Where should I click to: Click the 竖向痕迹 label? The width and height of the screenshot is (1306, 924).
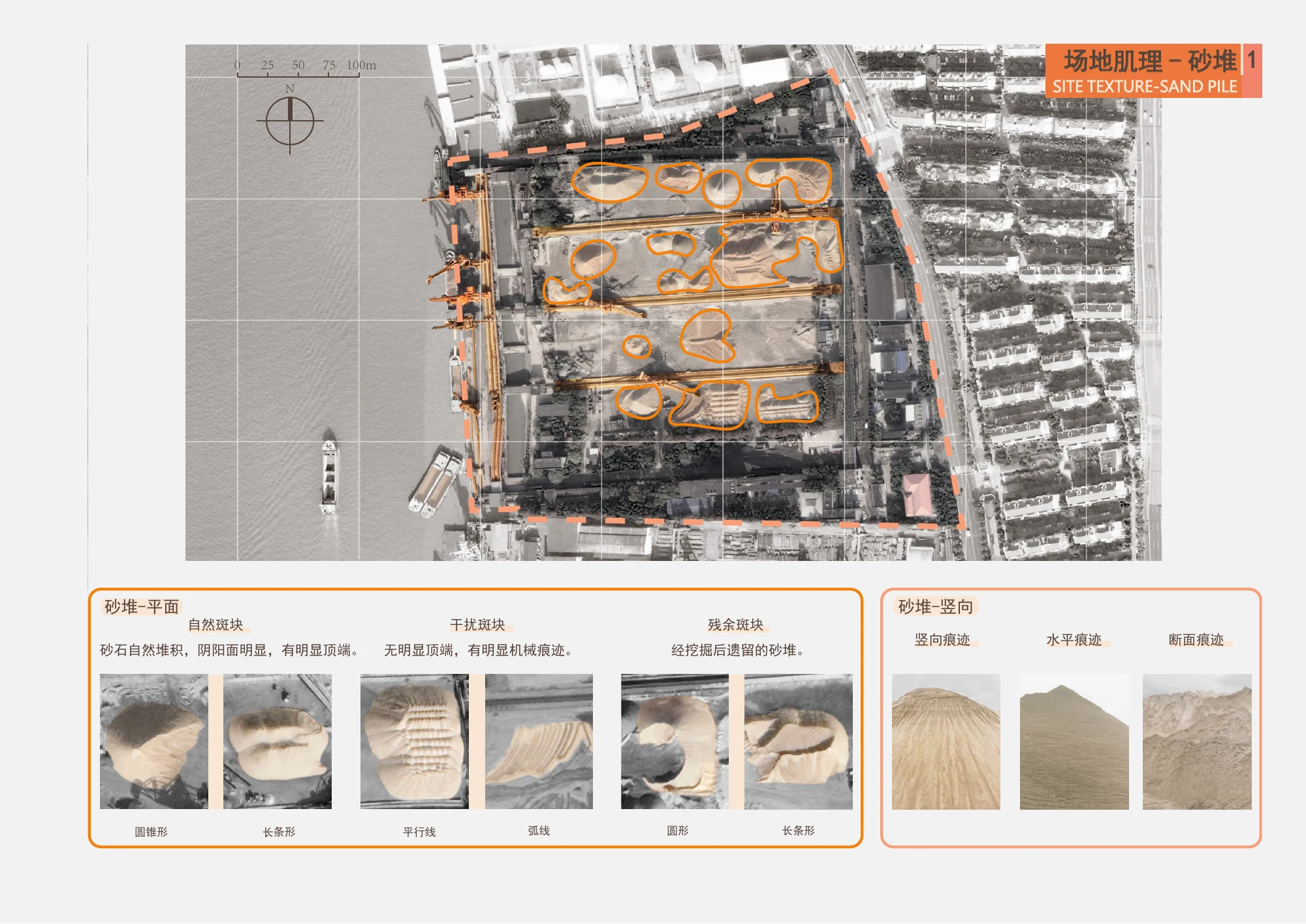click(942, 640)
